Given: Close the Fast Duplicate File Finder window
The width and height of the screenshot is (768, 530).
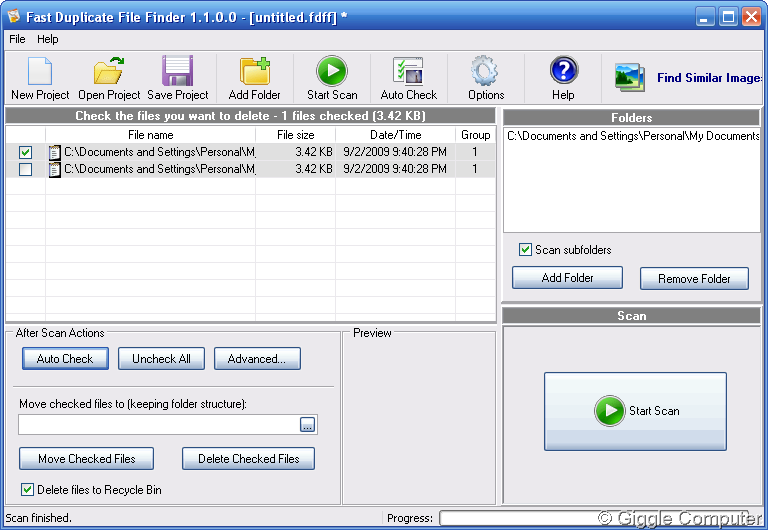Looking at the screenshot, I should [x=751, y=17].
